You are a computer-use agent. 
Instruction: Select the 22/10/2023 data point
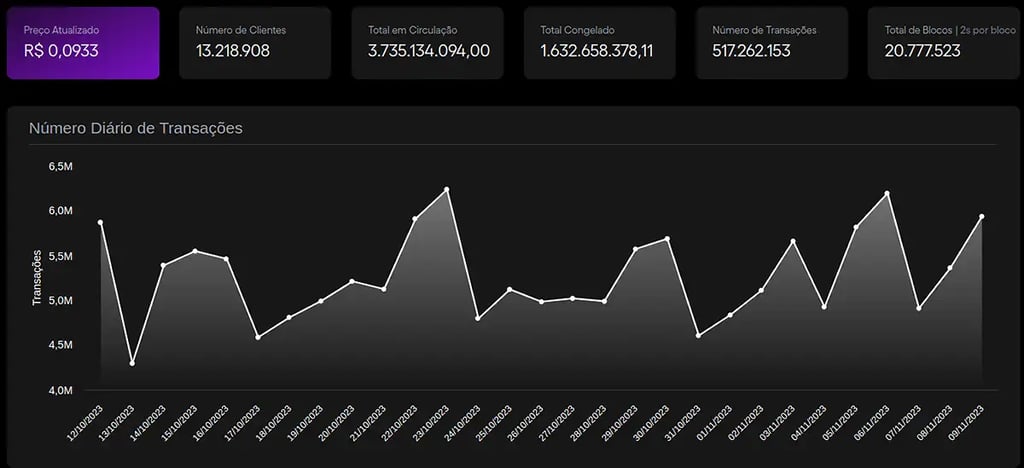[x=415, y=219]
